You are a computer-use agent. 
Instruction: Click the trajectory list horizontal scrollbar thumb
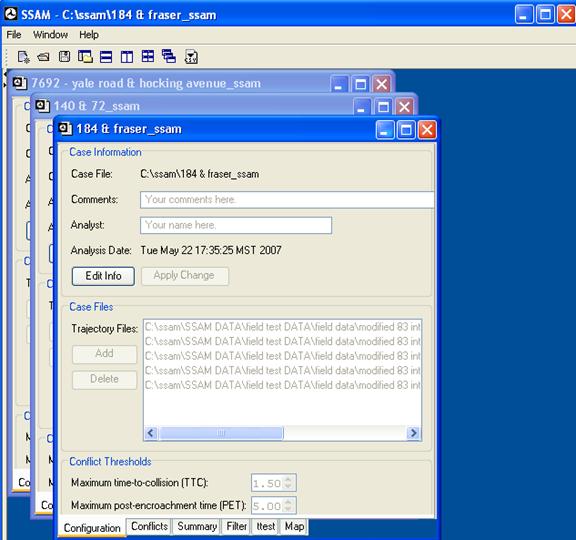[x=221, y=433]
